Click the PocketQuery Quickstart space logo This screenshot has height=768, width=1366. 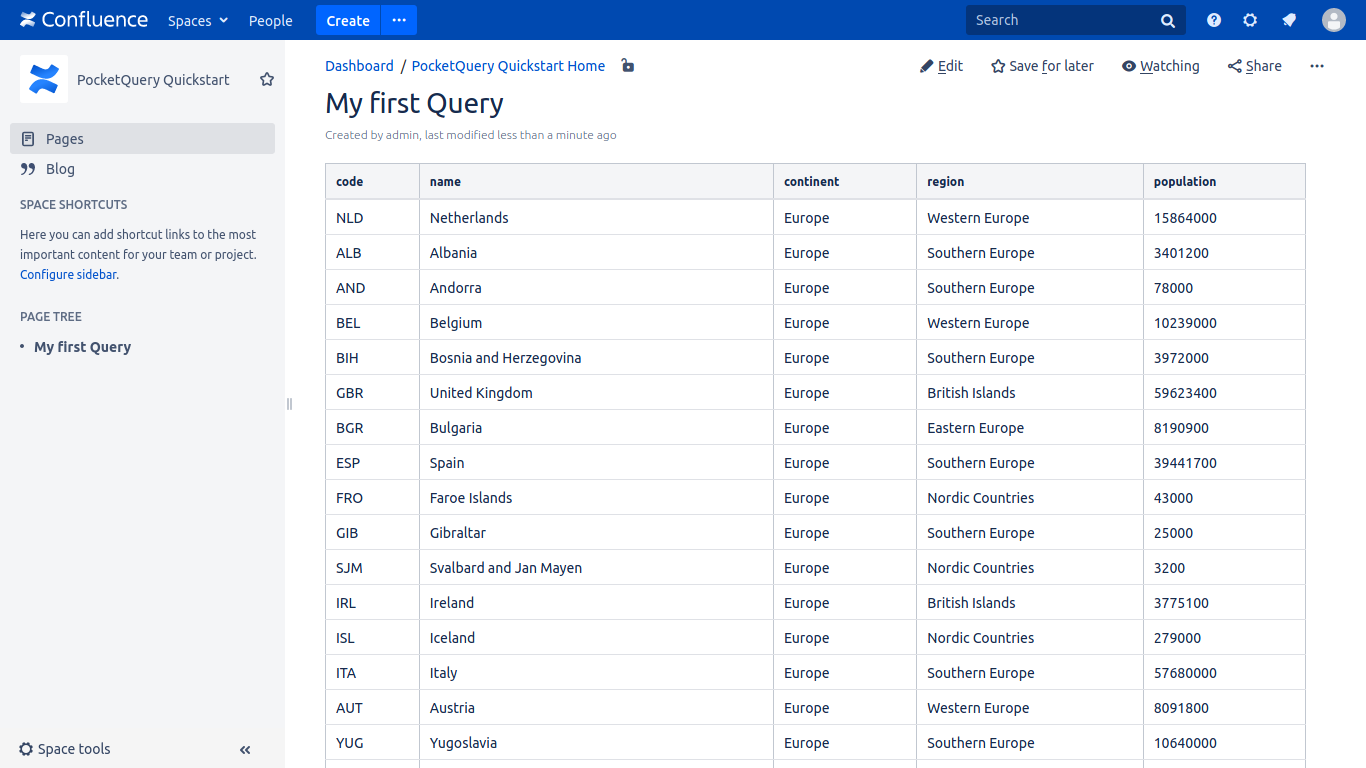click(x=44, y=79)
